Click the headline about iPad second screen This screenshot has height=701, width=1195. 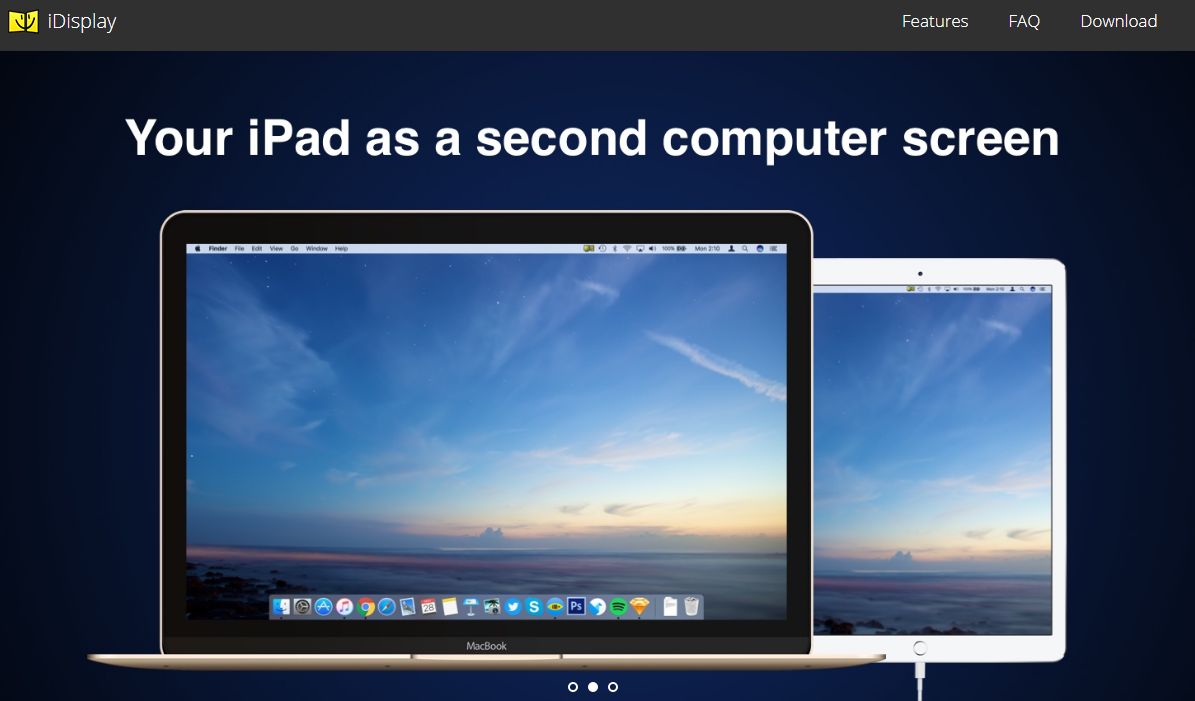click(x=592, y=138)
